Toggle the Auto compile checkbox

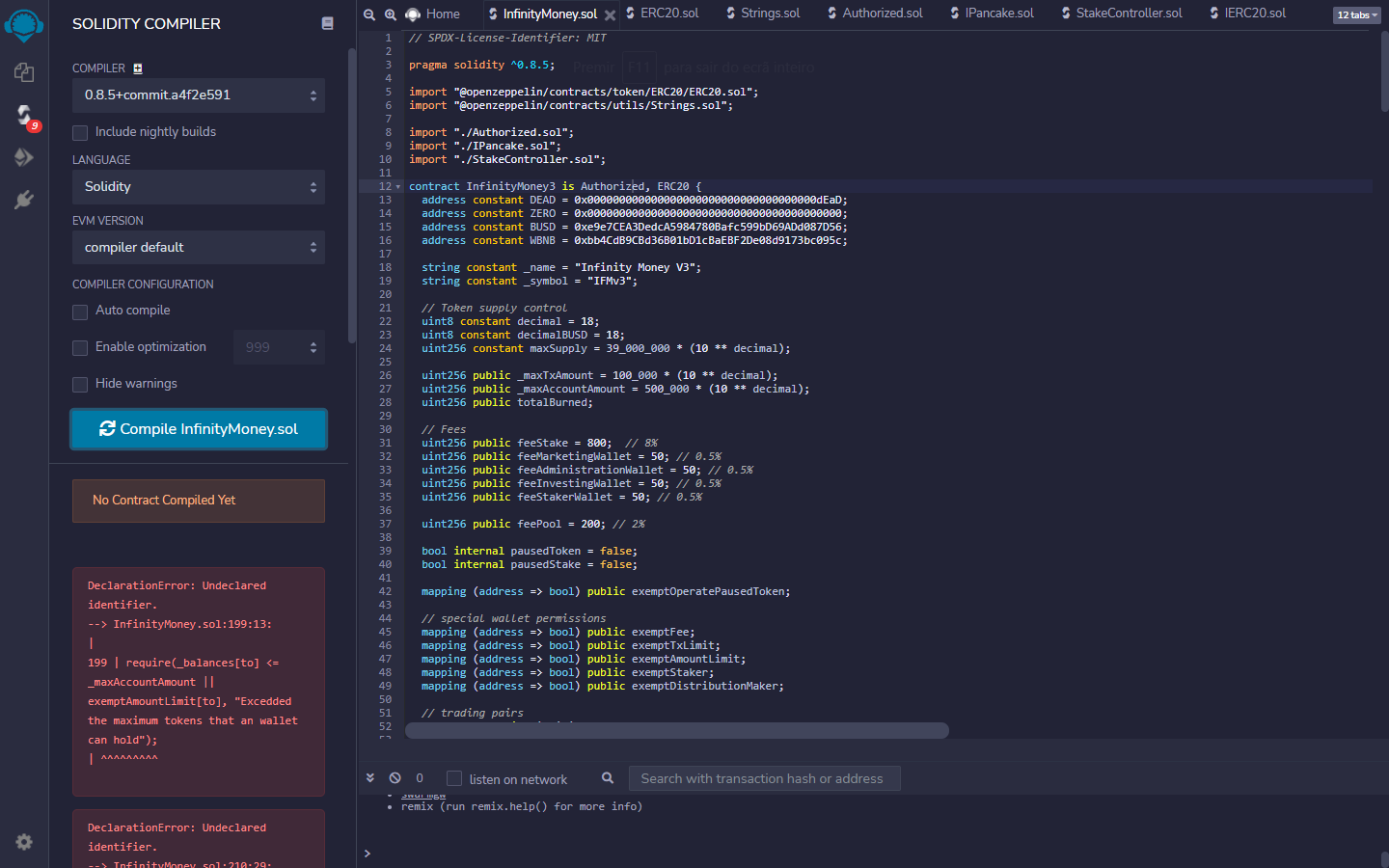pos(80,312)
